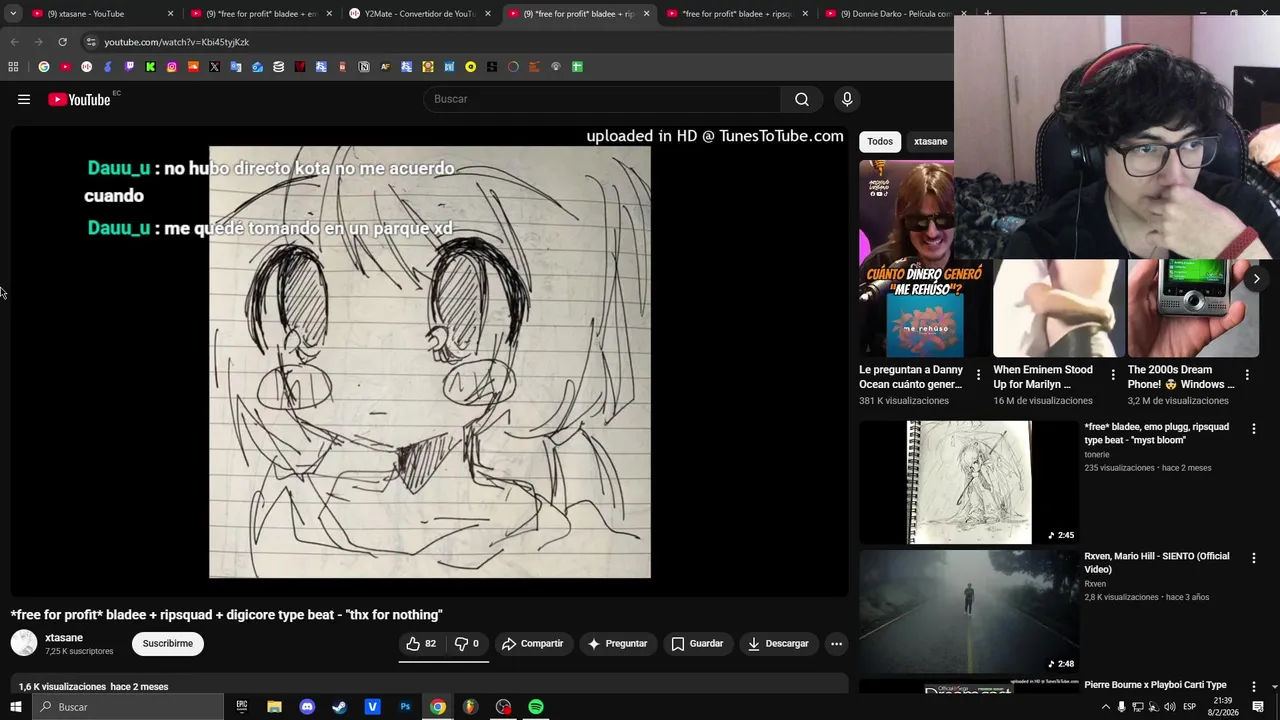Open FL Studio from taskbar
Screen dimensions: 1280x720
coord(470,707)
